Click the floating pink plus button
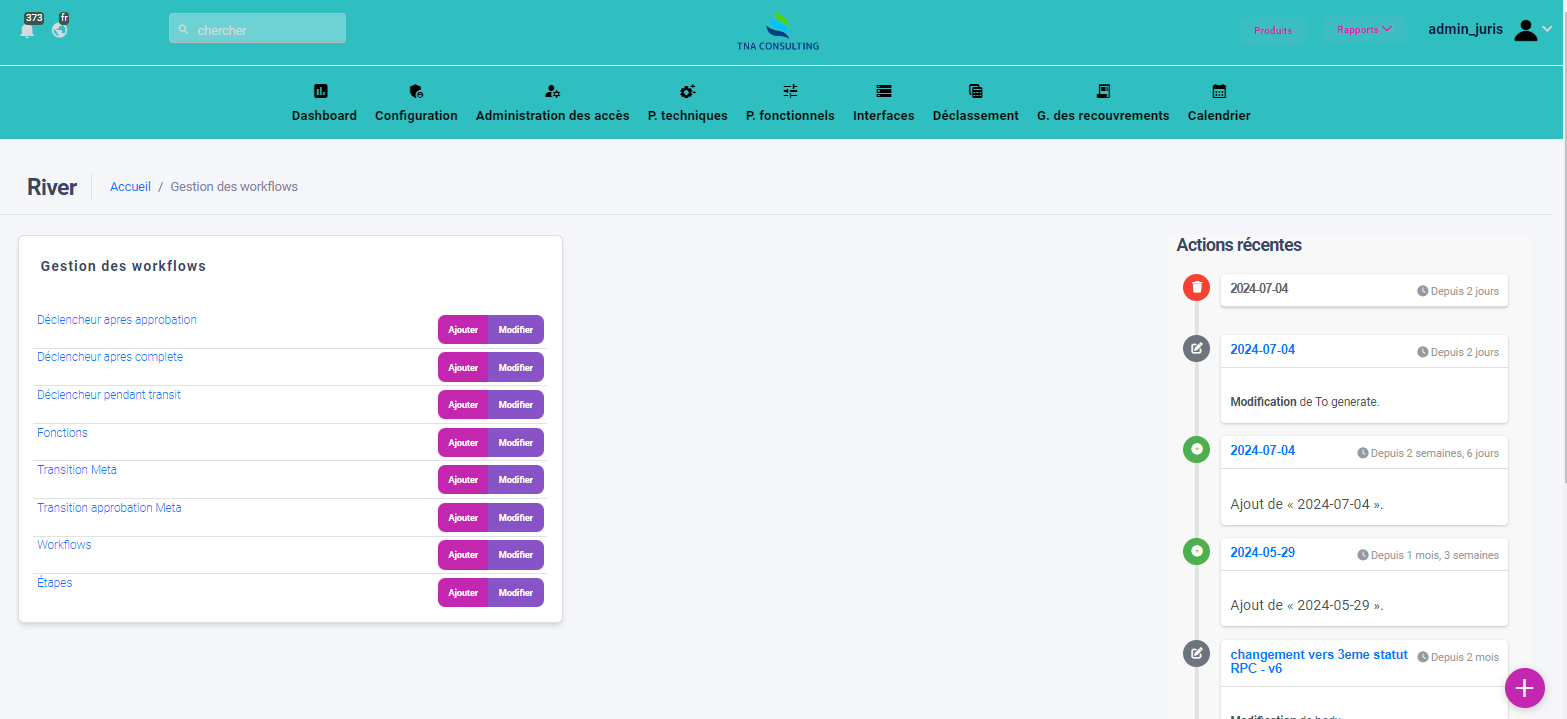 pyautogui.click(x=1524, y=688)
